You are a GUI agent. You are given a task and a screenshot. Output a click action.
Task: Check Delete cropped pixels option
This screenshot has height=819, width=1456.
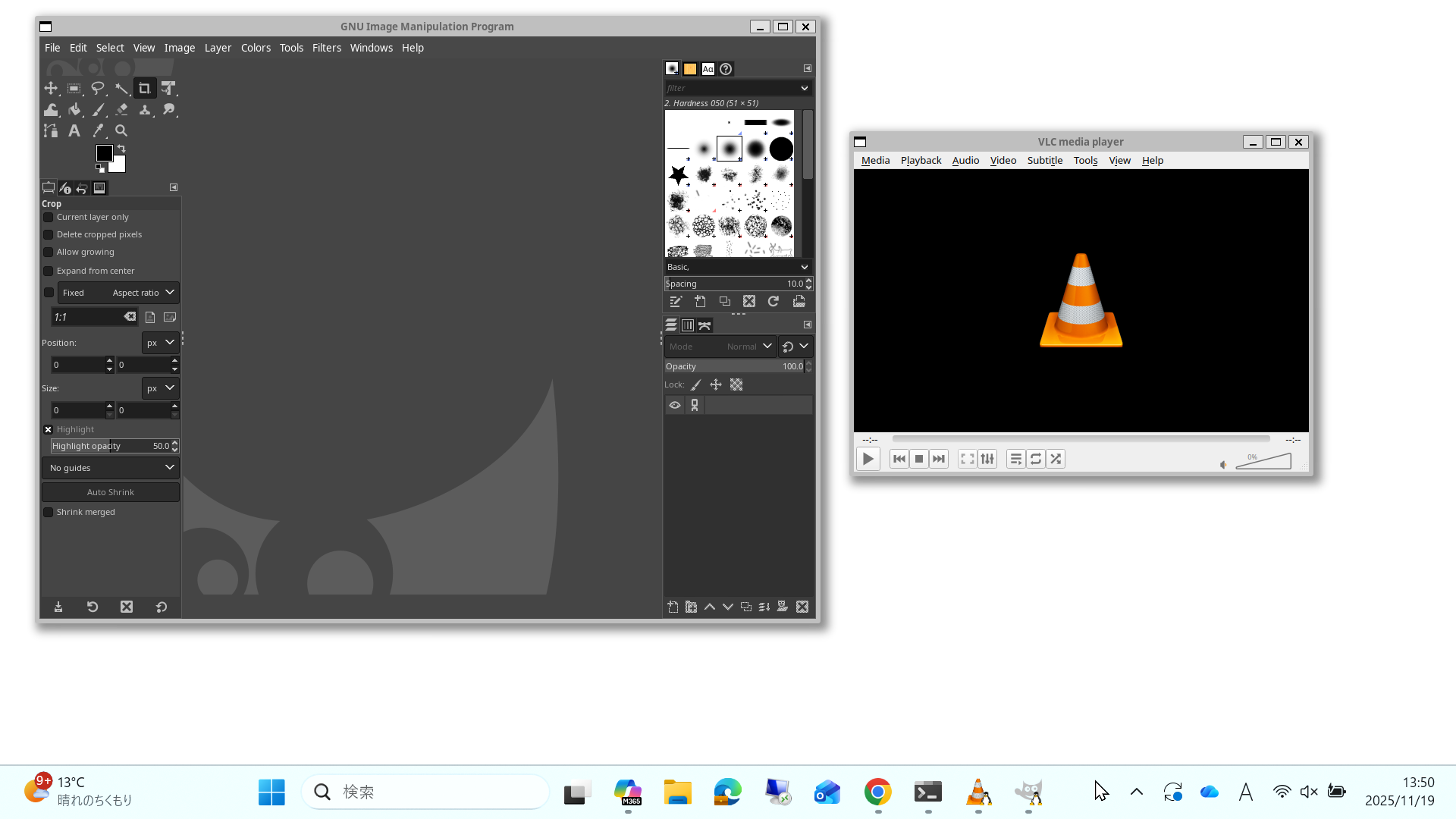pyautogui.click(x=49, y=235)
